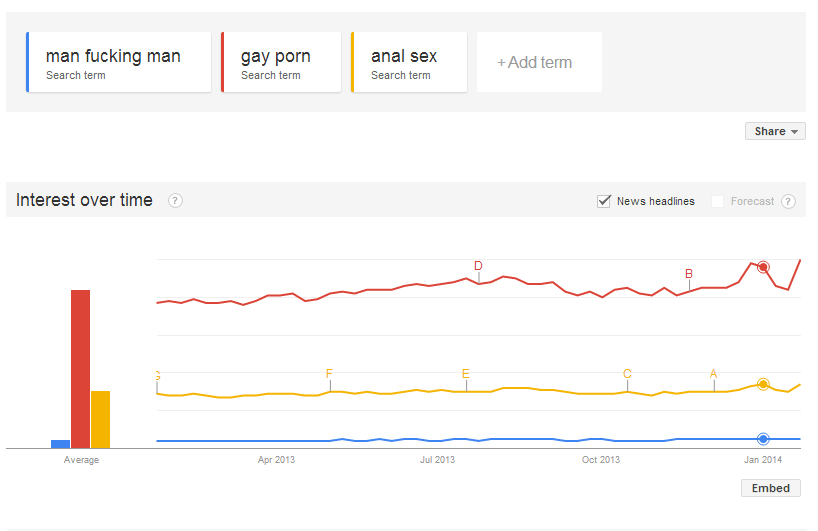The height and width of the screenshot is (531, 818).
Task: Select yellow headline marker F on chart
Action: coord(329,373)
